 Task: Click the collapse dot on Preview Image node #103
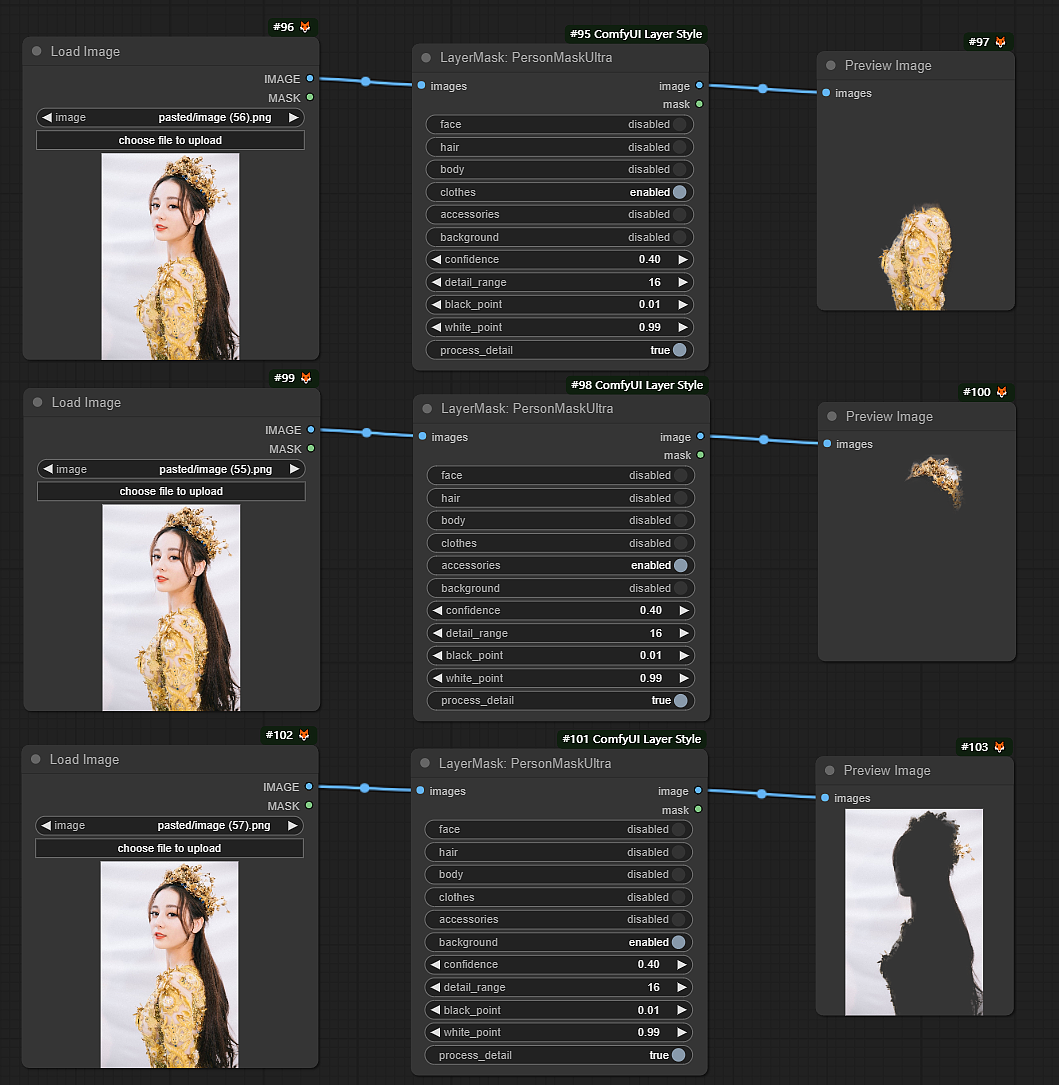(x=831, y=770)
